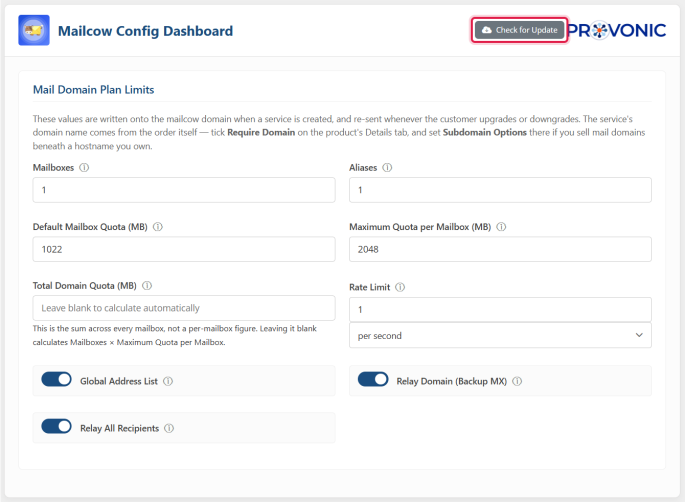Open the per second rate limit dropdown
The width and height of the screenshot is (685, 502).
[500, 336]
